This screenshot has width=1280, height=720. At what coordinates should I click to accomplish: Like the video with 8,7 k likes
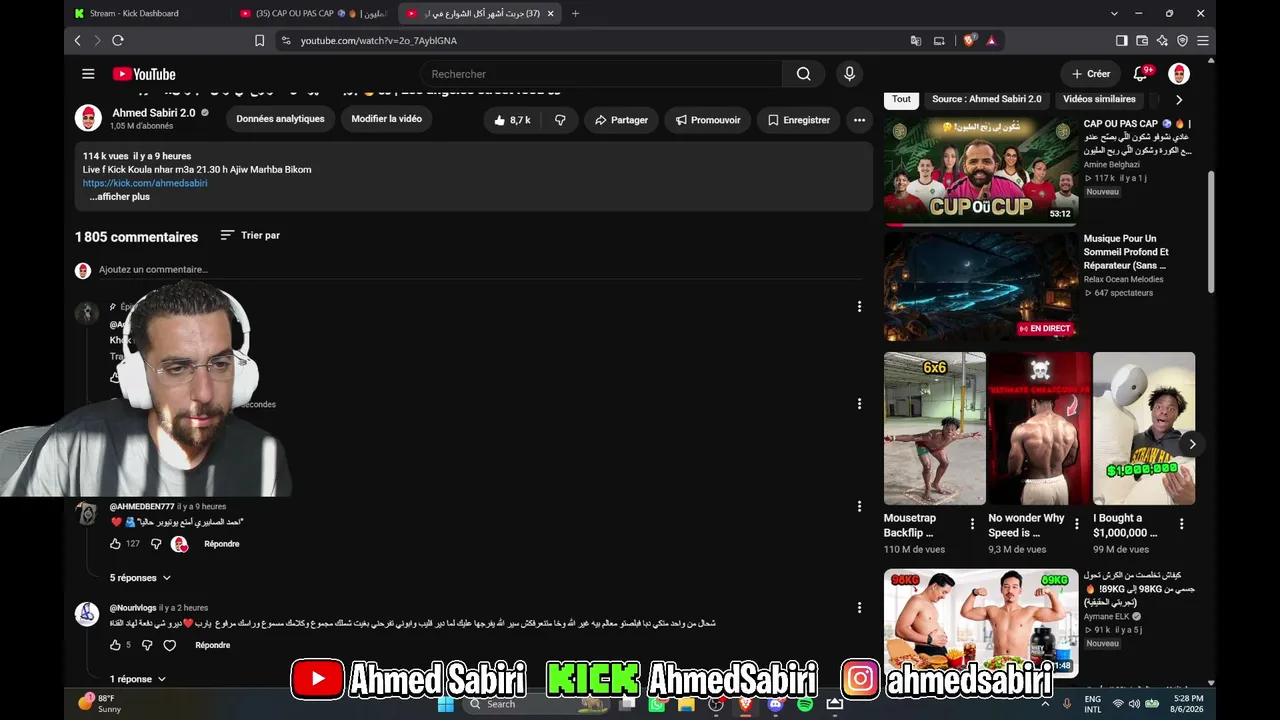point(512,120)
